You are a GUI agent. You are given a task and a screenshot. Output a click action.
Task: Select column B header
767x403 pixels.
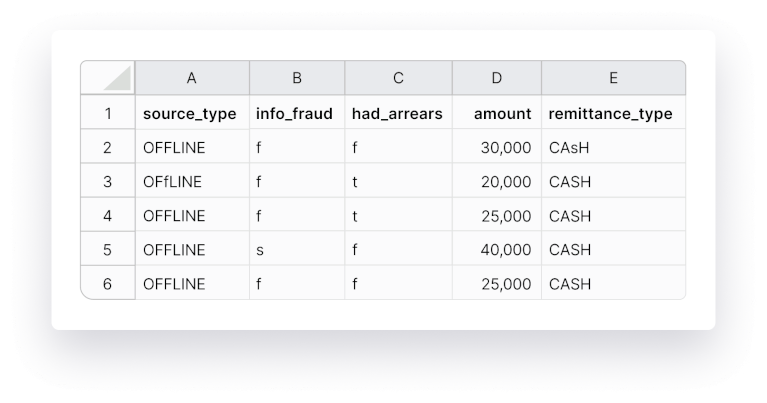click(297, 78)
